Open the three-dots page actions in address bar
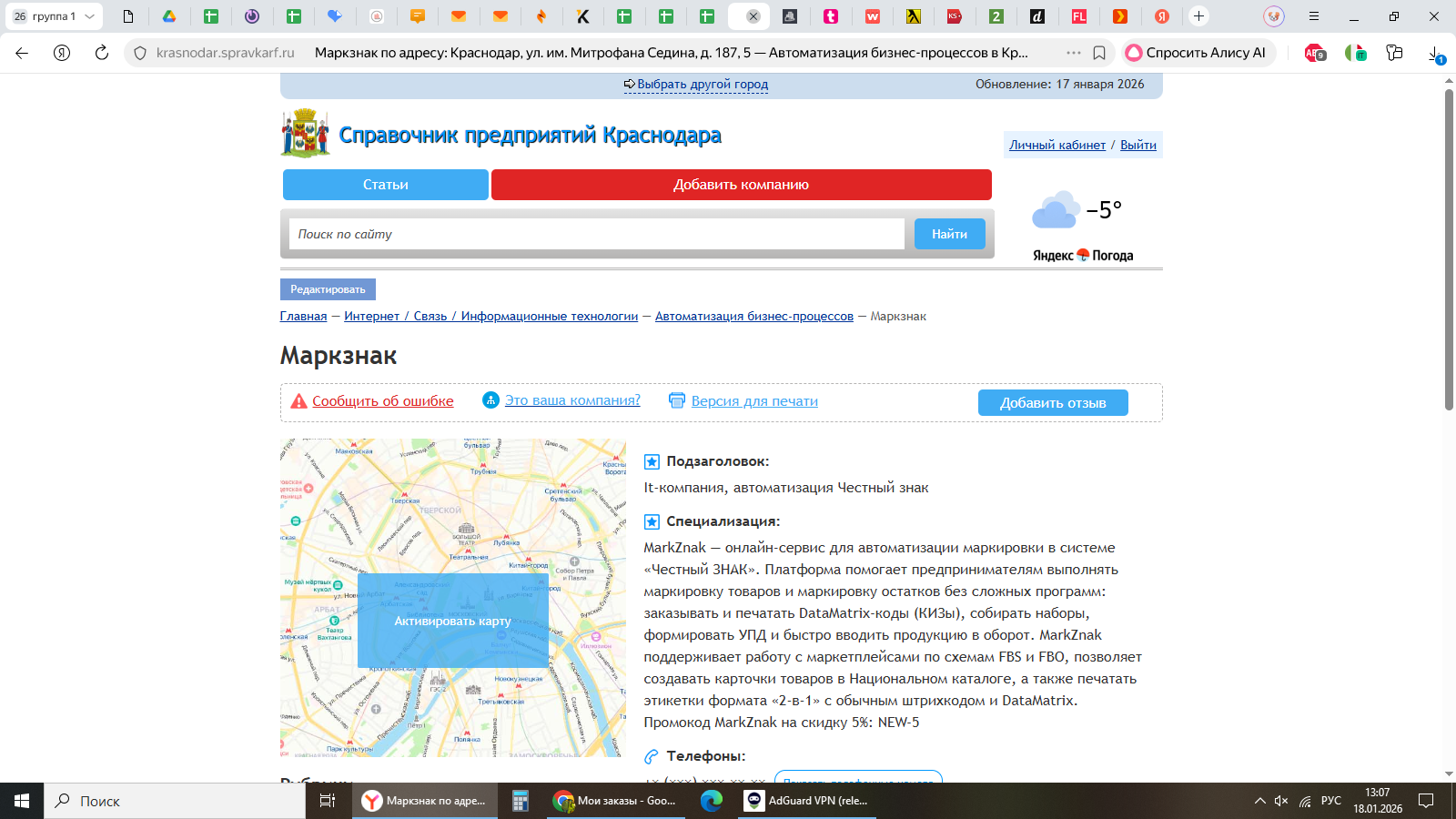The height and width of the screenshot is (819, 1456). [x=1074, y=53]
